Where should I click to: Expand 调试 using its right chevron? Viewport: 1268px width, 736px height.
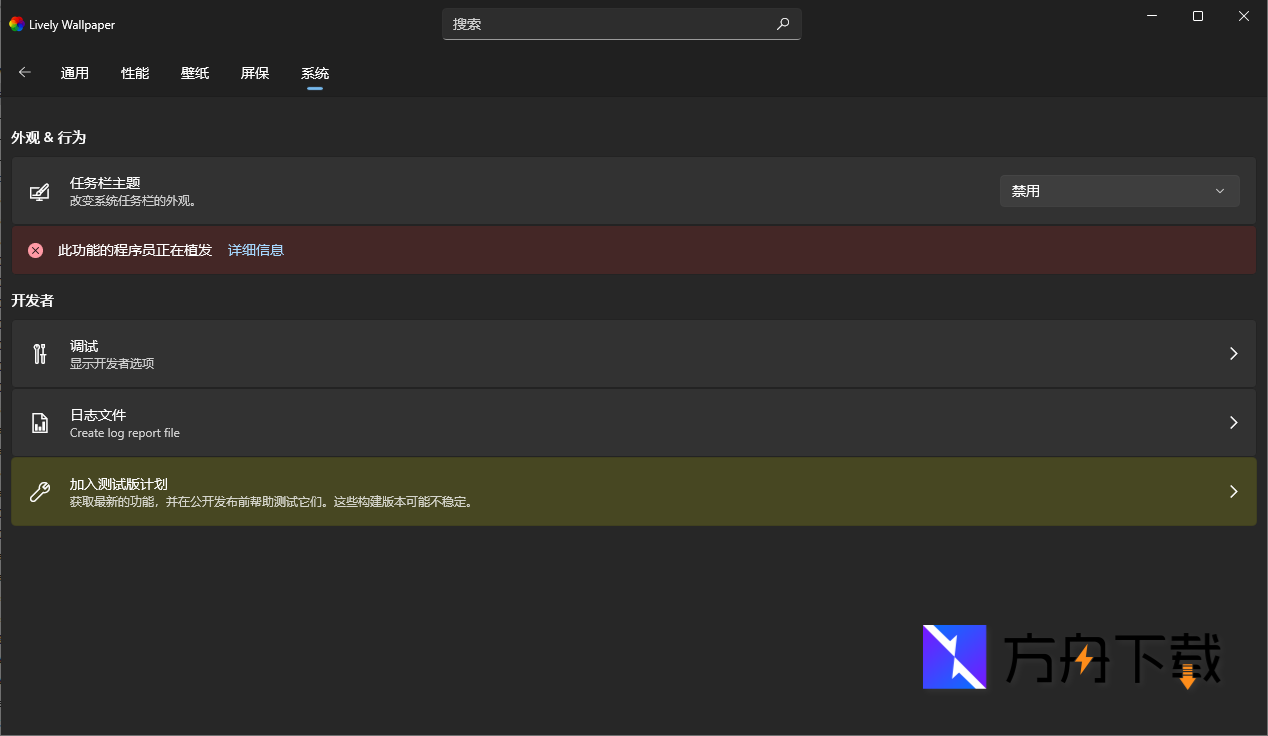[x=1233, y=354]
